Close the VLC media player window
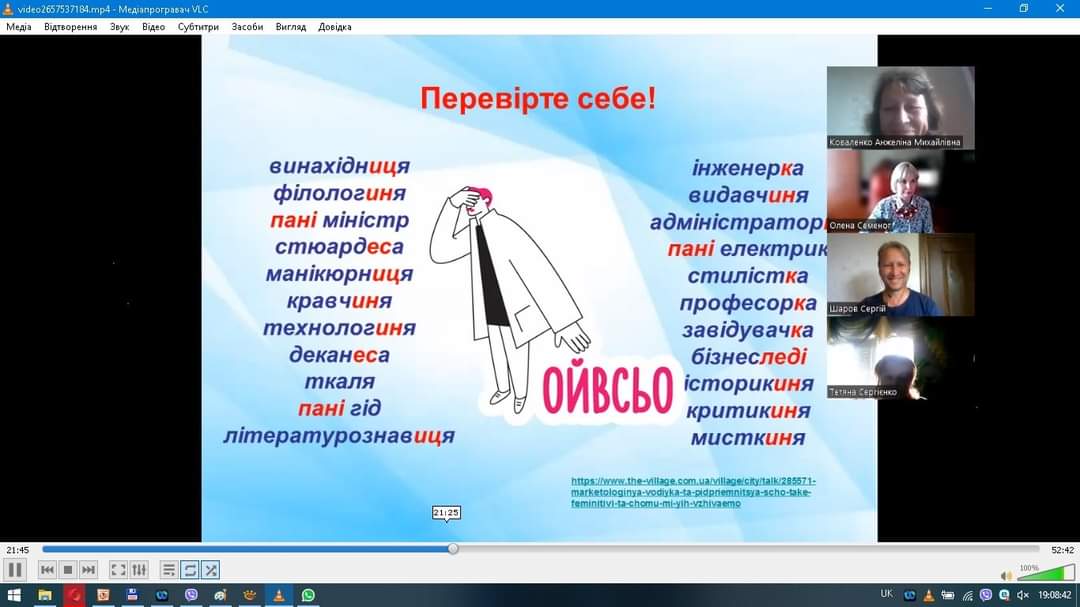Image resolution: width=1080 pixels, height=607 pixels. point(1060,9)
